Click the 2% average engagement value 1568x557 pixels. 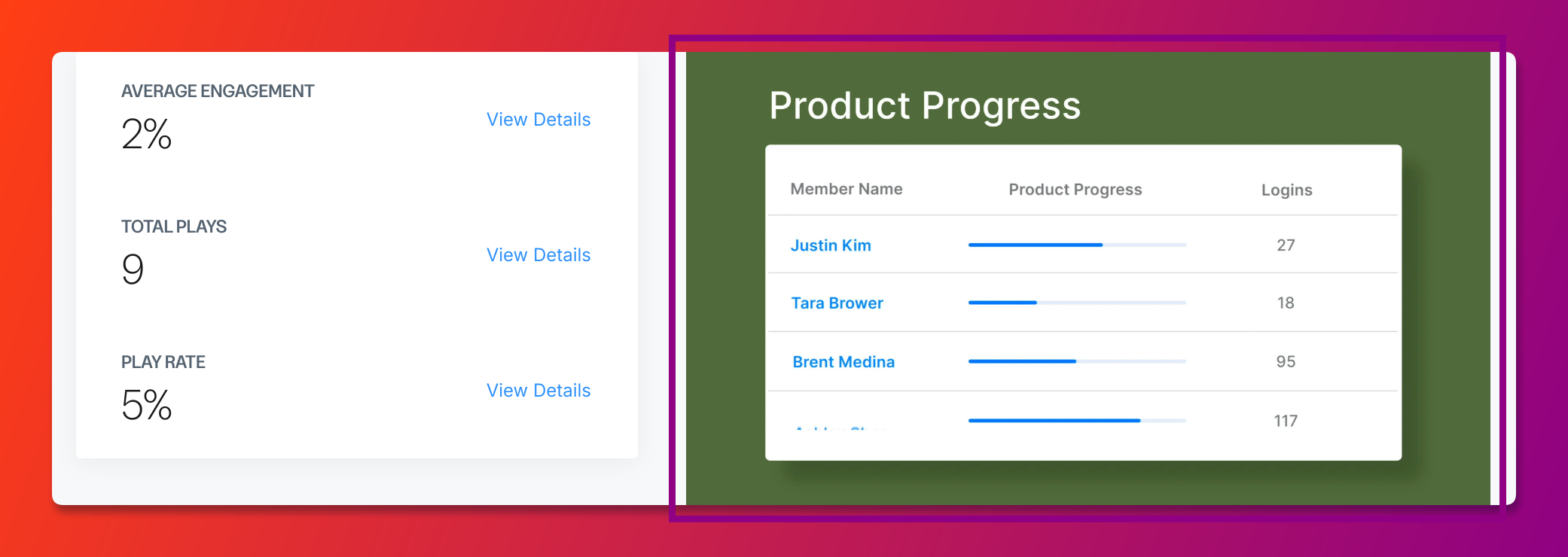pos(147,135)
